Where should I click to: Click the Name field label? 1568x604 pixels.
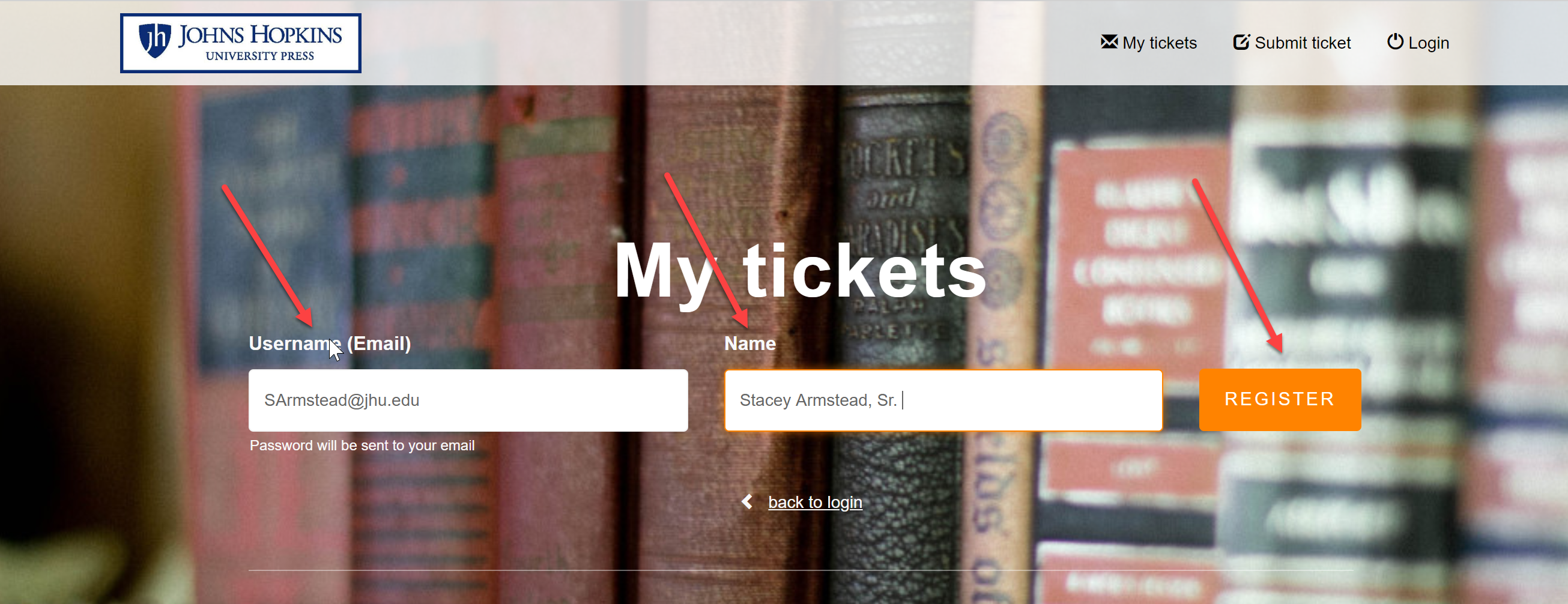(x=749, y=343)
